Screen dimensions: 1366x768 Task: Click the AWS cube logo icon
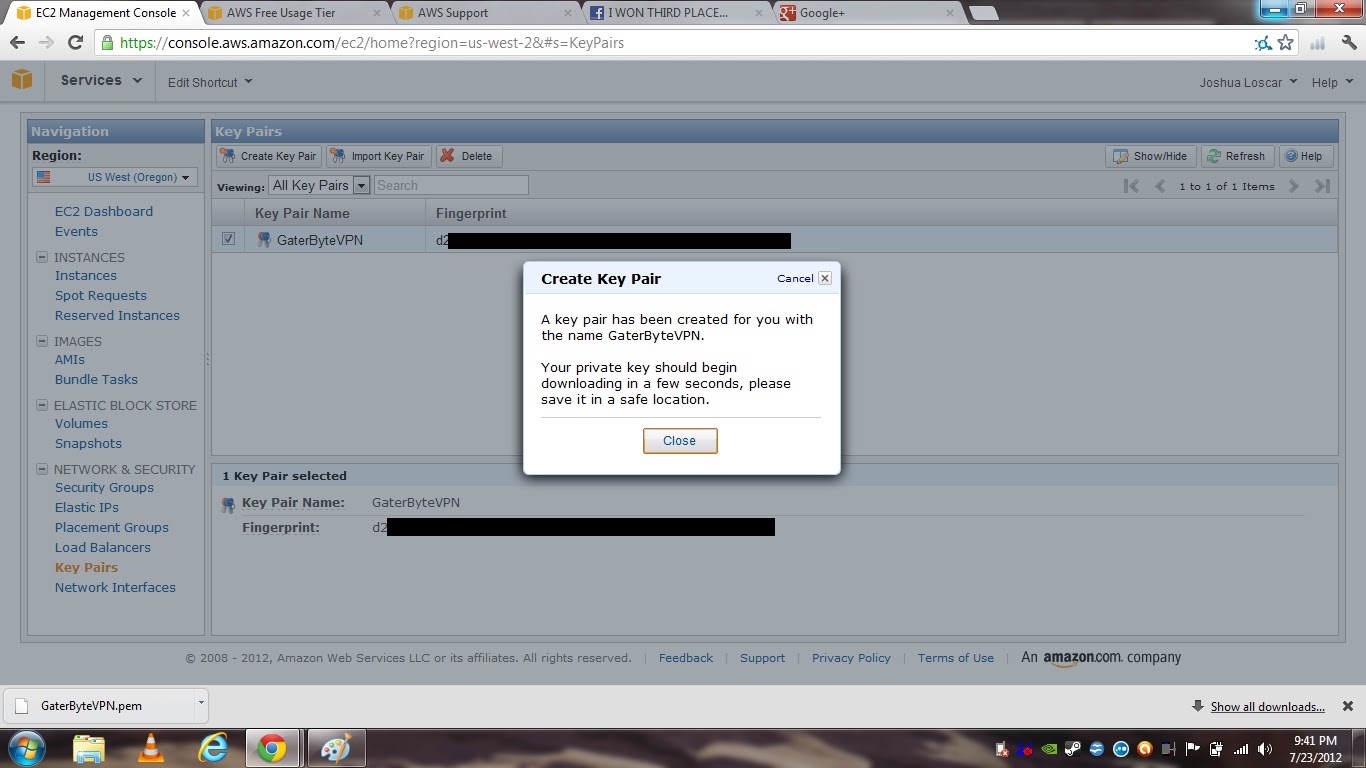(x=22, y=80)
